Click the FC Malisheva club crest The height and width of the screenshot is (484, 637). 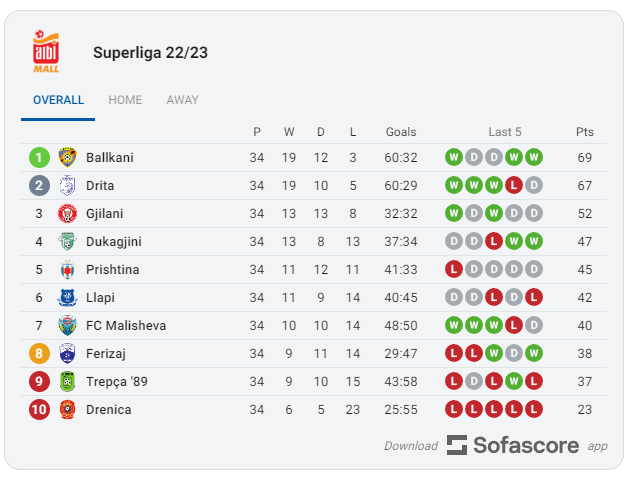[67, 326]
